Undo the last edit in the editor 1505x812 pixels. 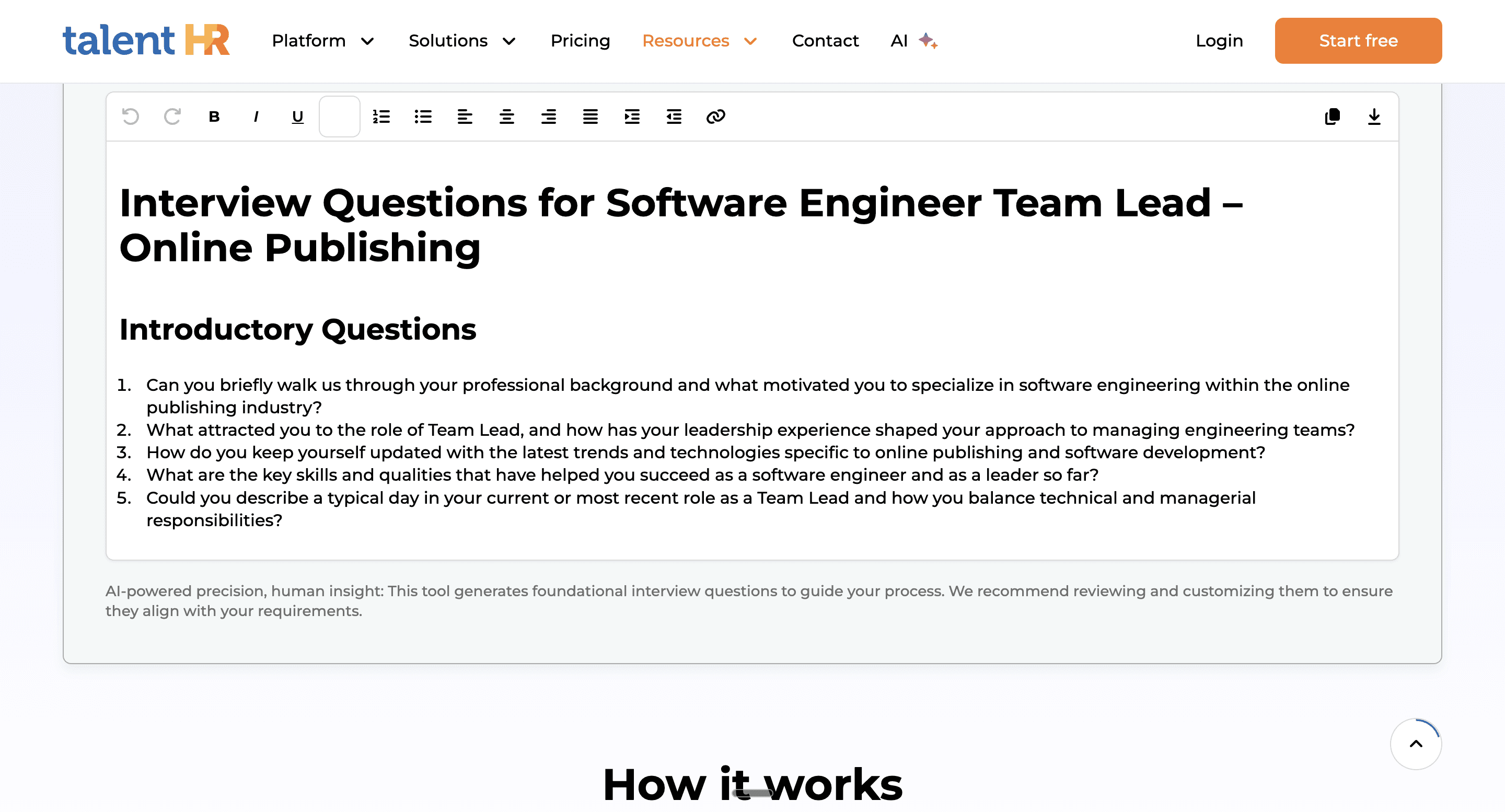(x=131, y=116)
